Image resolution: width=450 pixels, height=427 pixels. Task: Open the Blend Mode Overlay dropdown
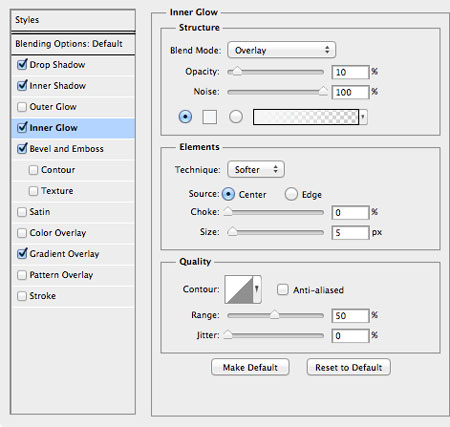(x=282, y=50)
